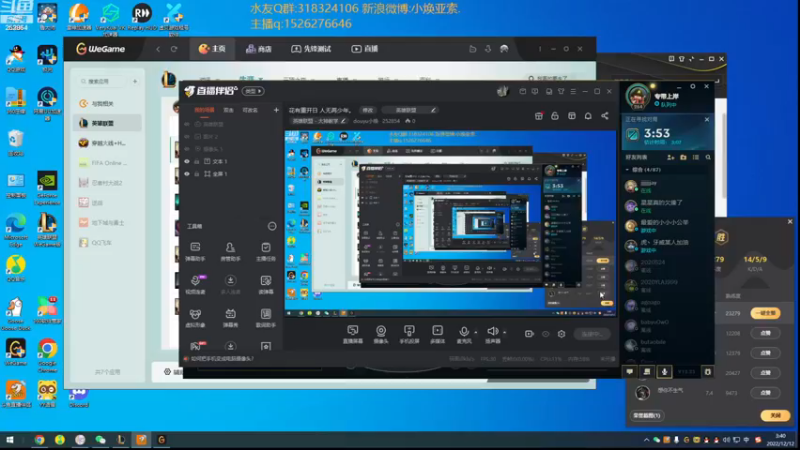This screenshot has height=450, width=800.
Task: Click the WeGame refresh icon
Action: pos(174,49)
